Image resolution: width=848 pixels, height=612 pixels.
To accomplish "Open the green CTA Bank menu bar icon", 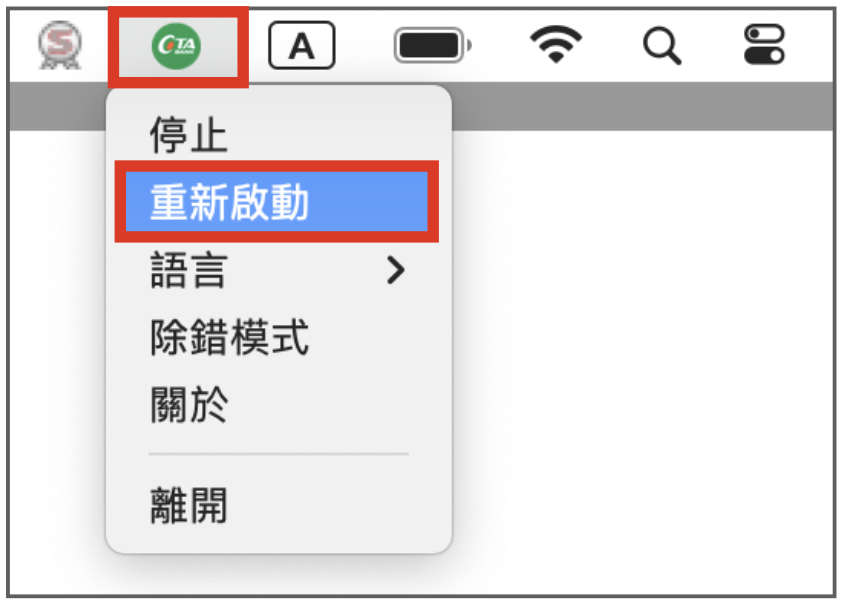I will tap(176, 46).
